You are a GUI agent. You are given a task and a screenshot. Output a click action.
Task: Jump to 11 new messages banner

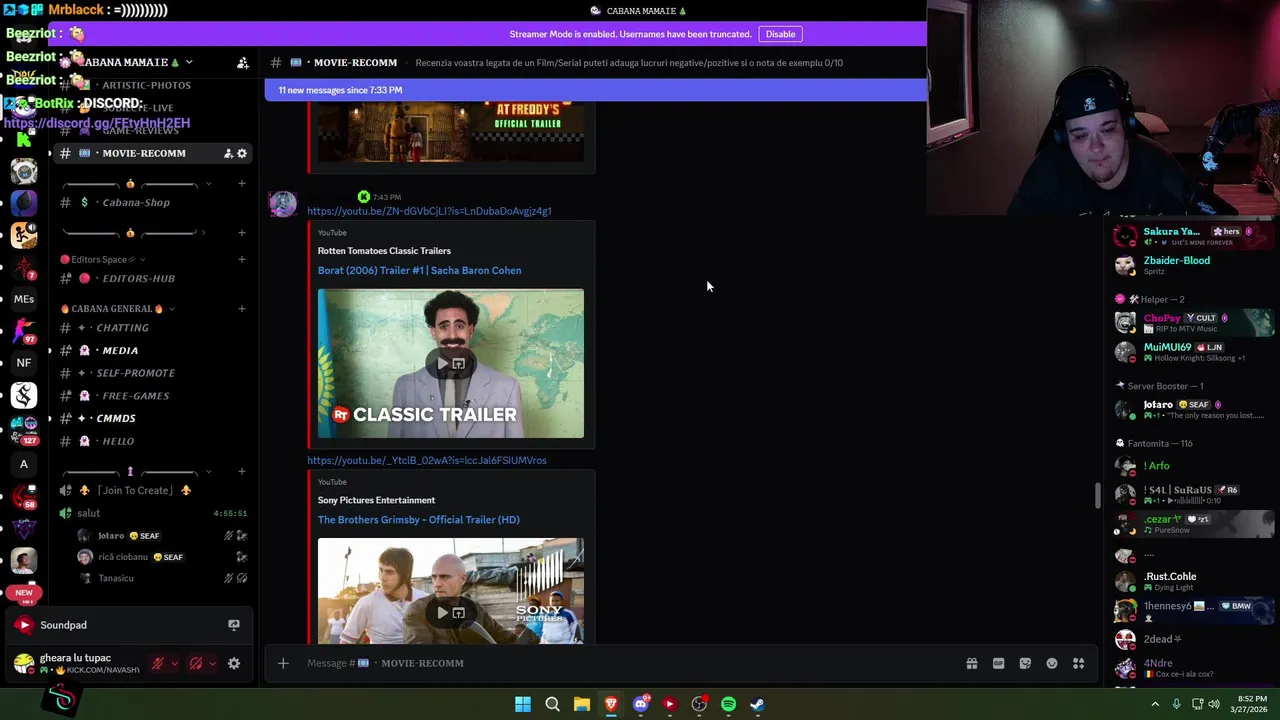tap(596, 90)
